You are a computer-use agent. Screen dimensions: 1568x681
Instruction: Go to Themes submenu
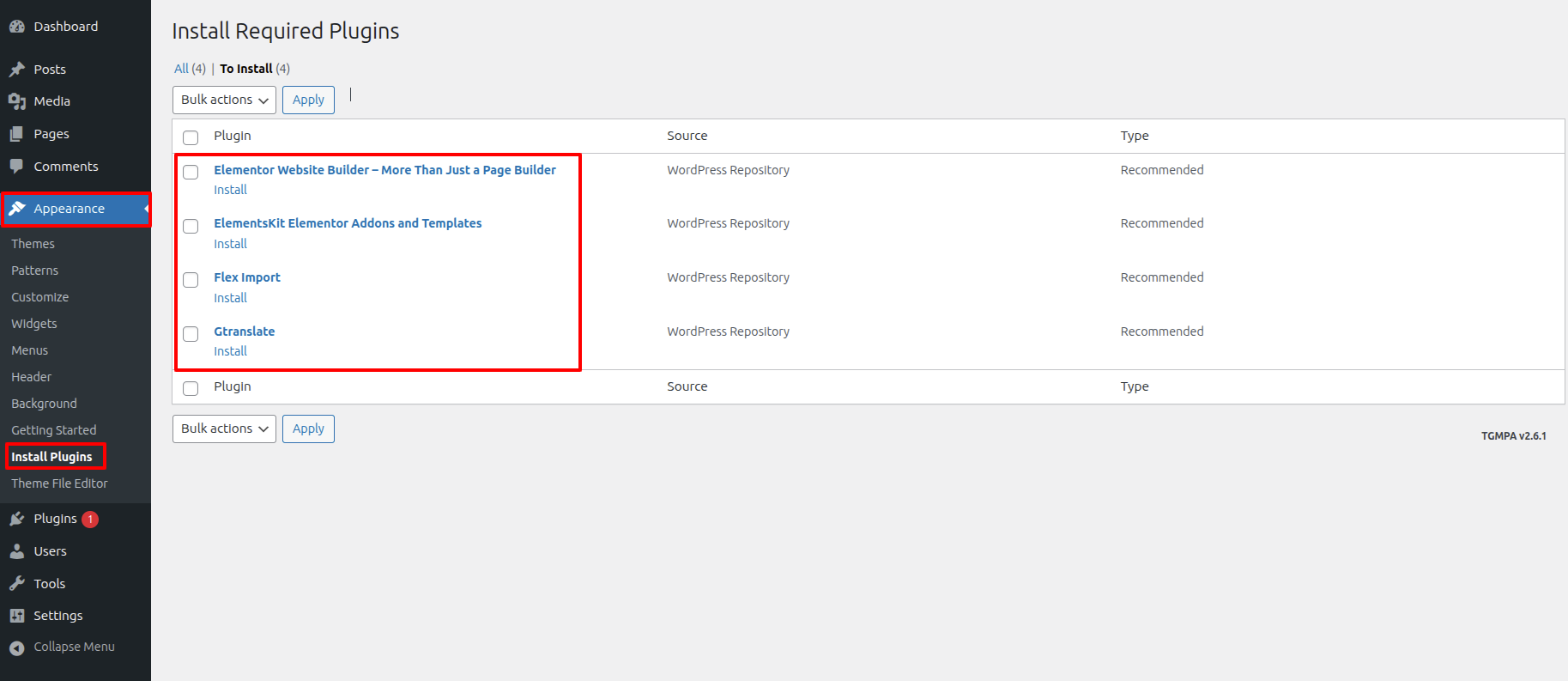click(33, 244)
